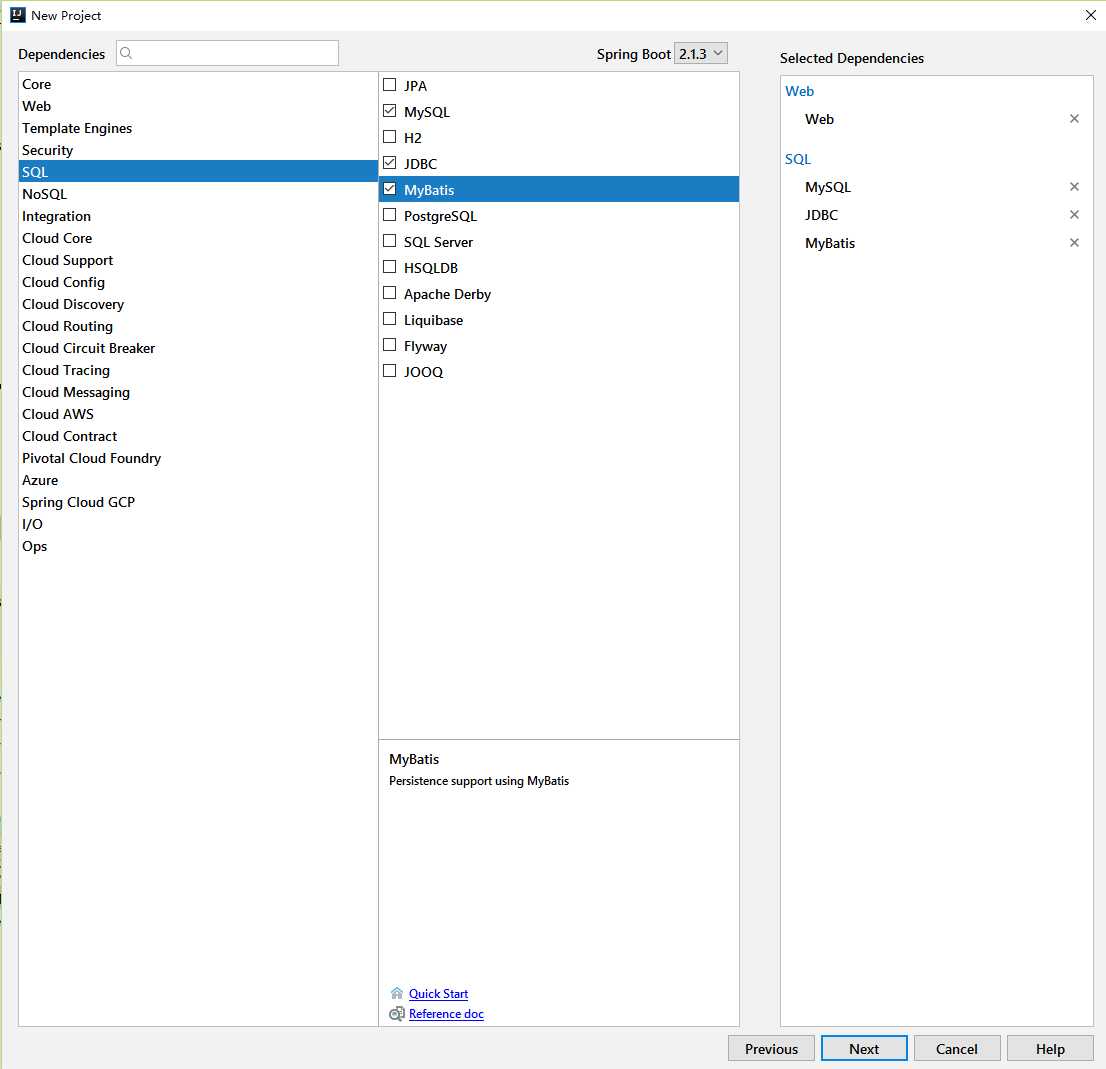Remove MySQL from selected dependencies
The image size is (1106, 1069).
(x=1074, y=186)
